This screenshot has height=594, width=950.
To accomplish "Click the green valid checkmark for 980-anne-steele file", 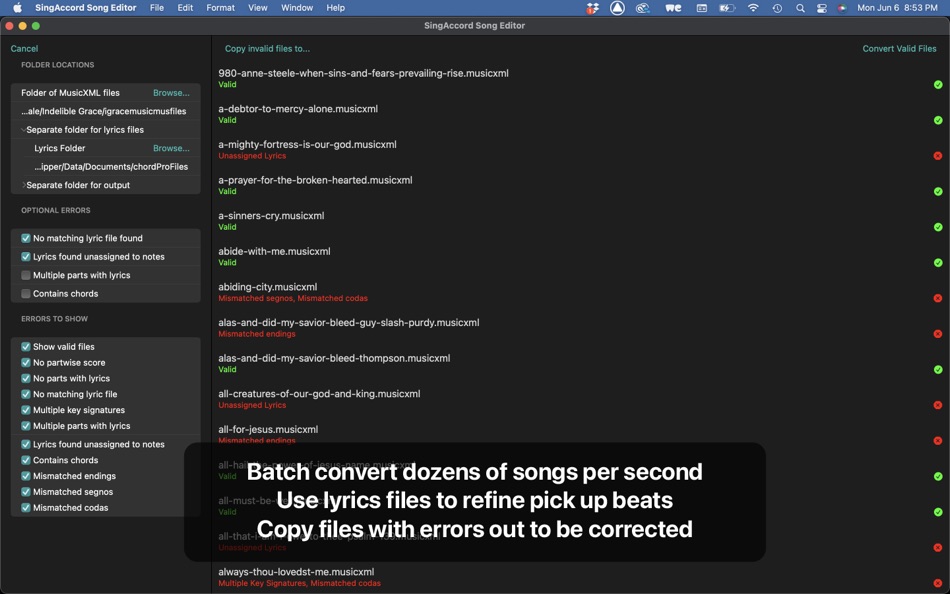I will click(938, 85).
